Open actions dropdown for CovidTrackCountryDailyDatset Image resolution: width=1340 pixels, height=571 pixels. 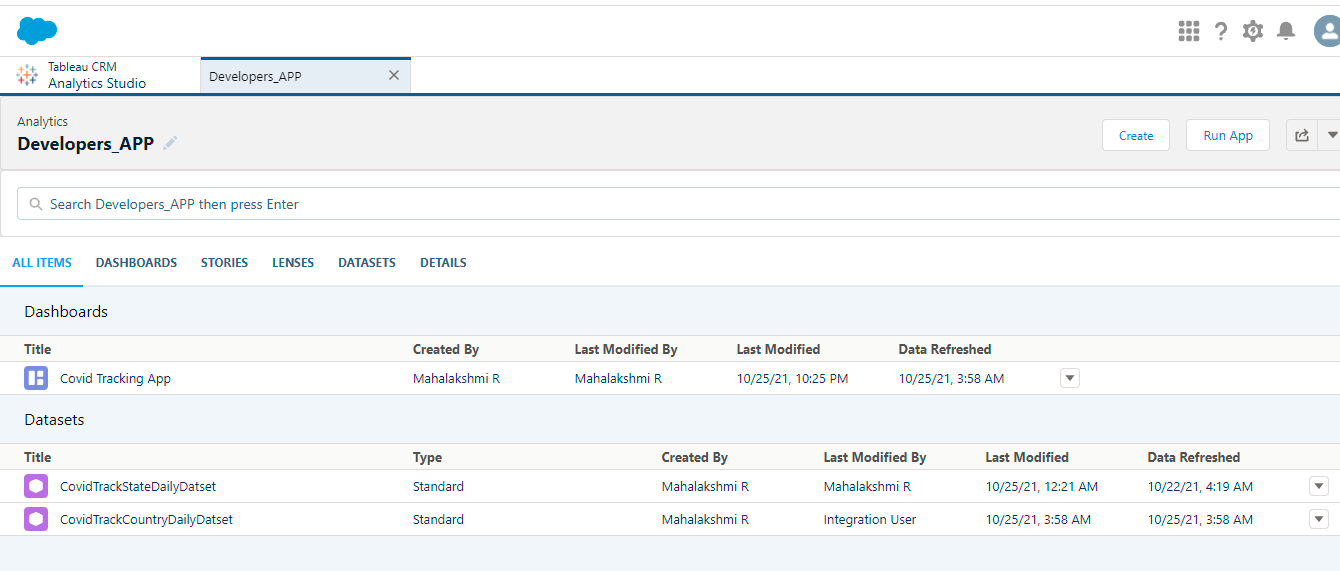1319,519
